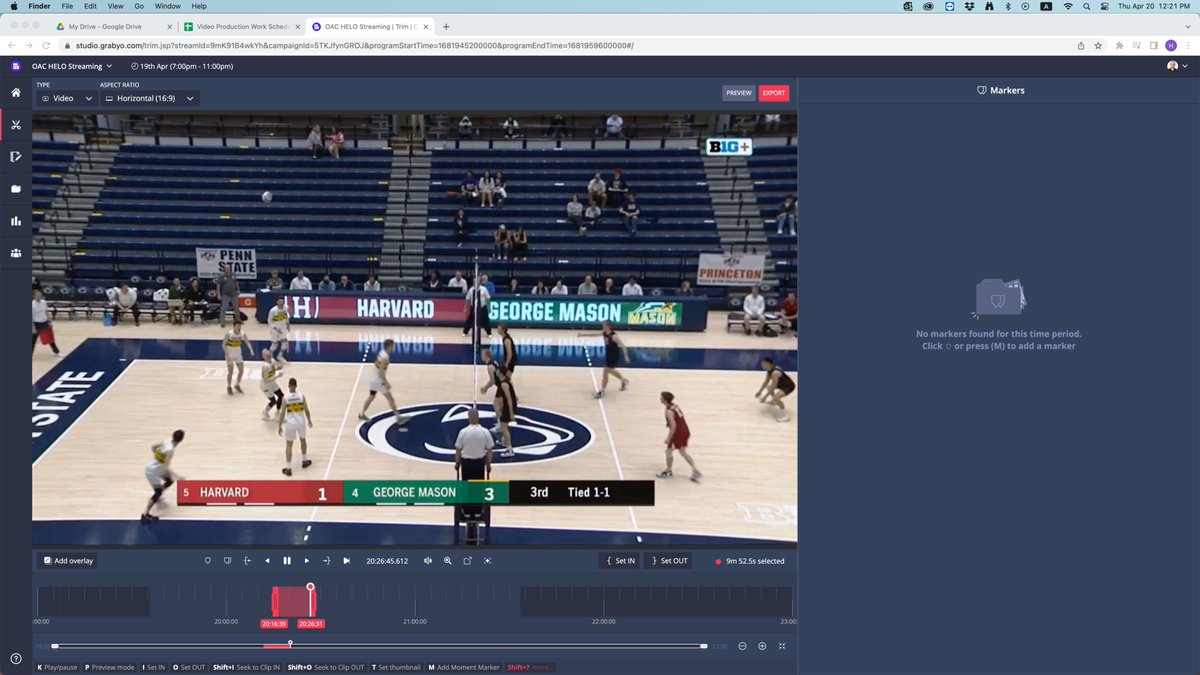The width and height of the screenshot is (1200, 675).
Task: Pause the video playback
Action: tap(287, 561)
